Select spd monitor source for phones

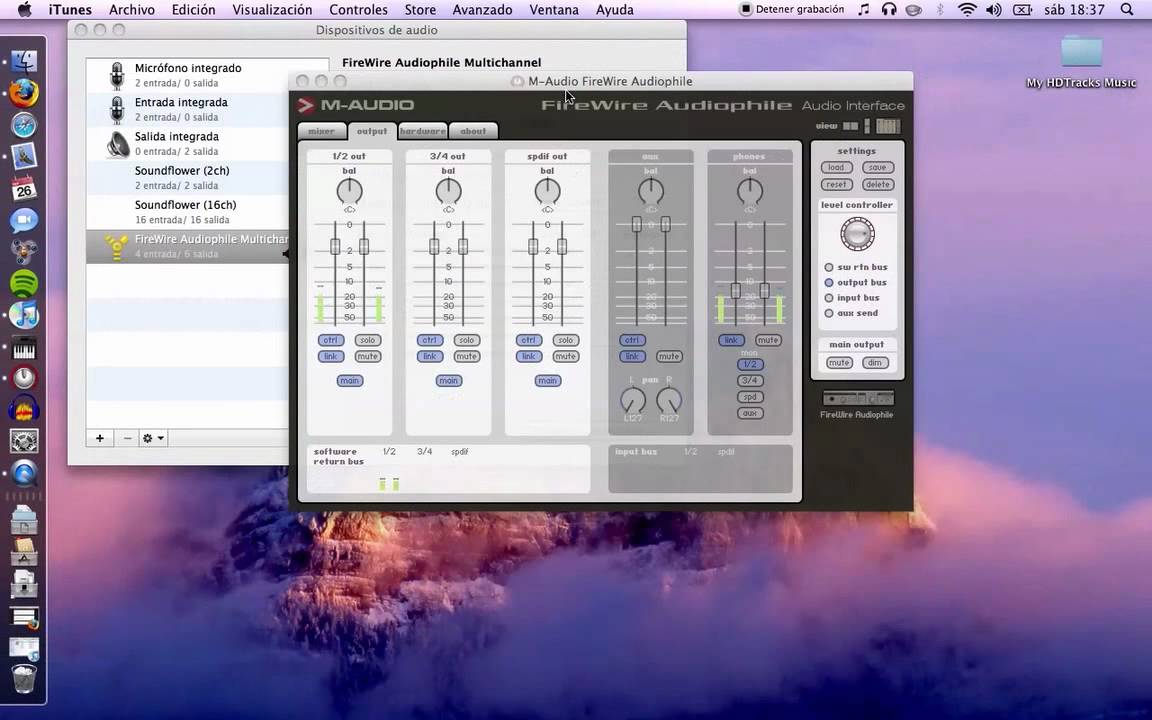(x=749, y=397)
